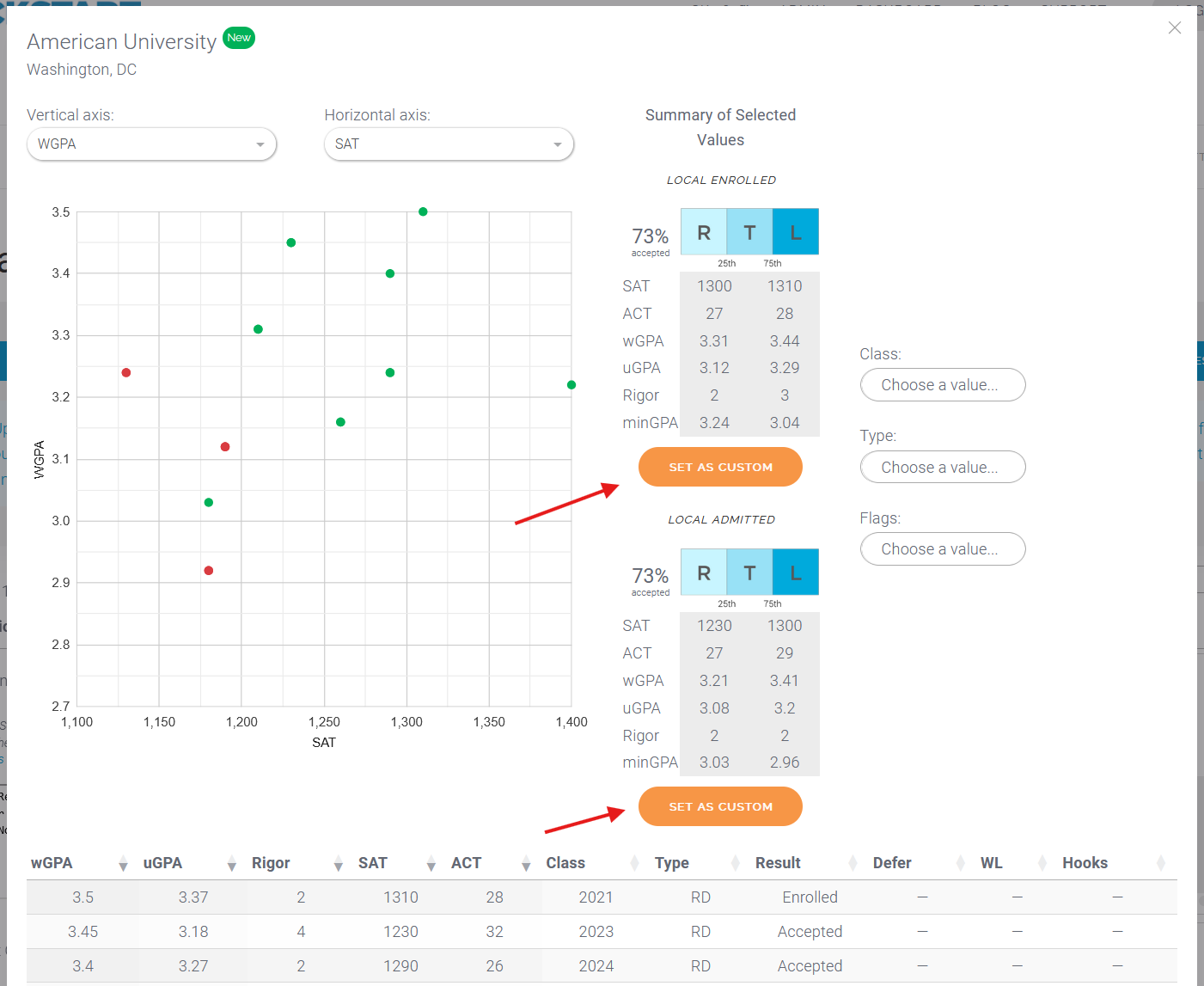Sort table by Result column arrow

pyautogui.click(x=853, y=863)
